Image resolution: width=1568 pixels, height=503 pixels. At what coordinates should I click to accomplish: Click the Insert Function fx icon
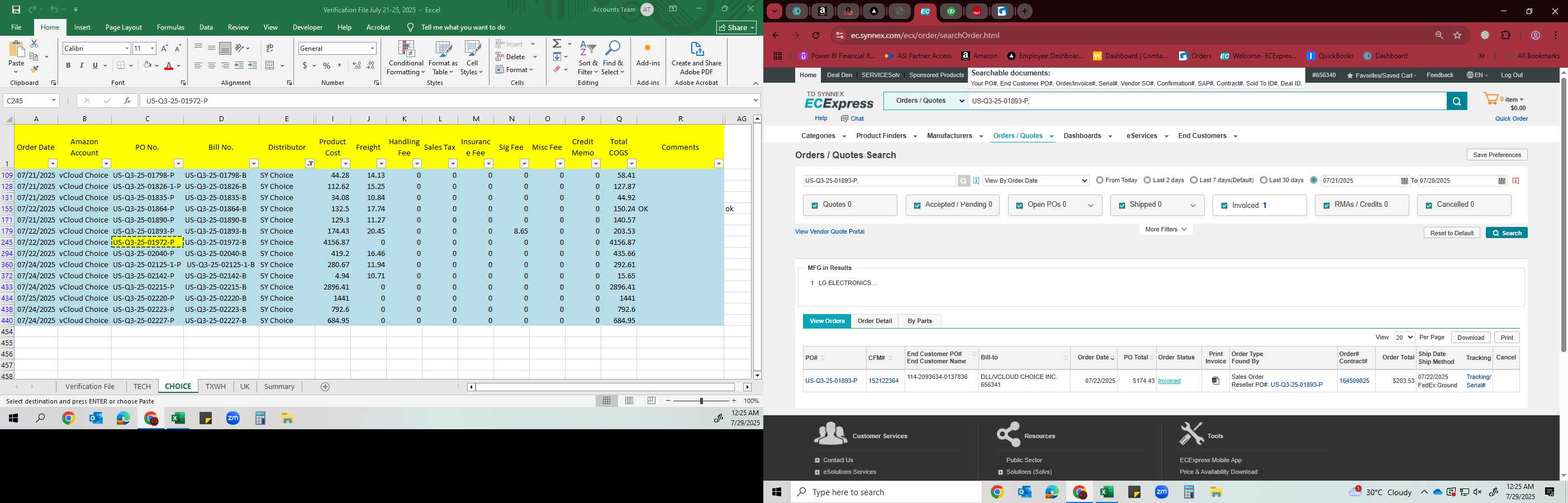tap(127, 101)
